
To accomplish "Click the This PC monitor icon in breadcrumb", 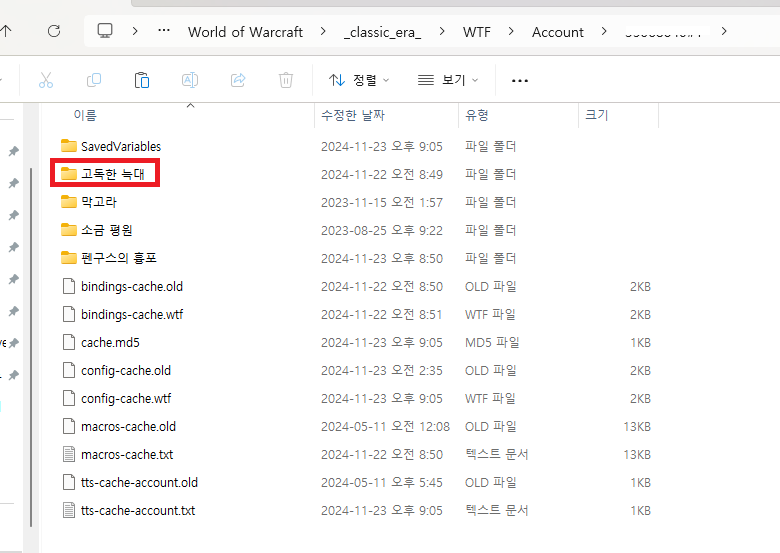I will coord(104,31).
